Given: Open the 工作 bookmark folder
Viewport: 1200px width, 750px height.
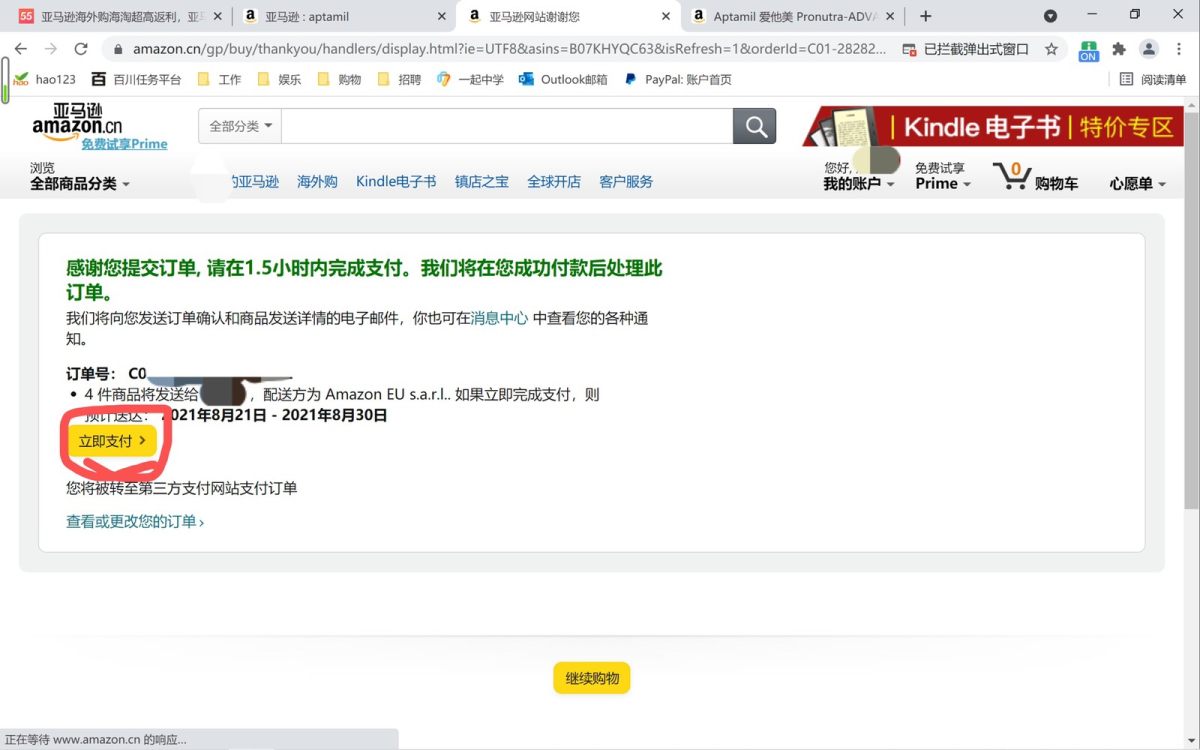Looking at the screenshot, I should coord(219,79).
